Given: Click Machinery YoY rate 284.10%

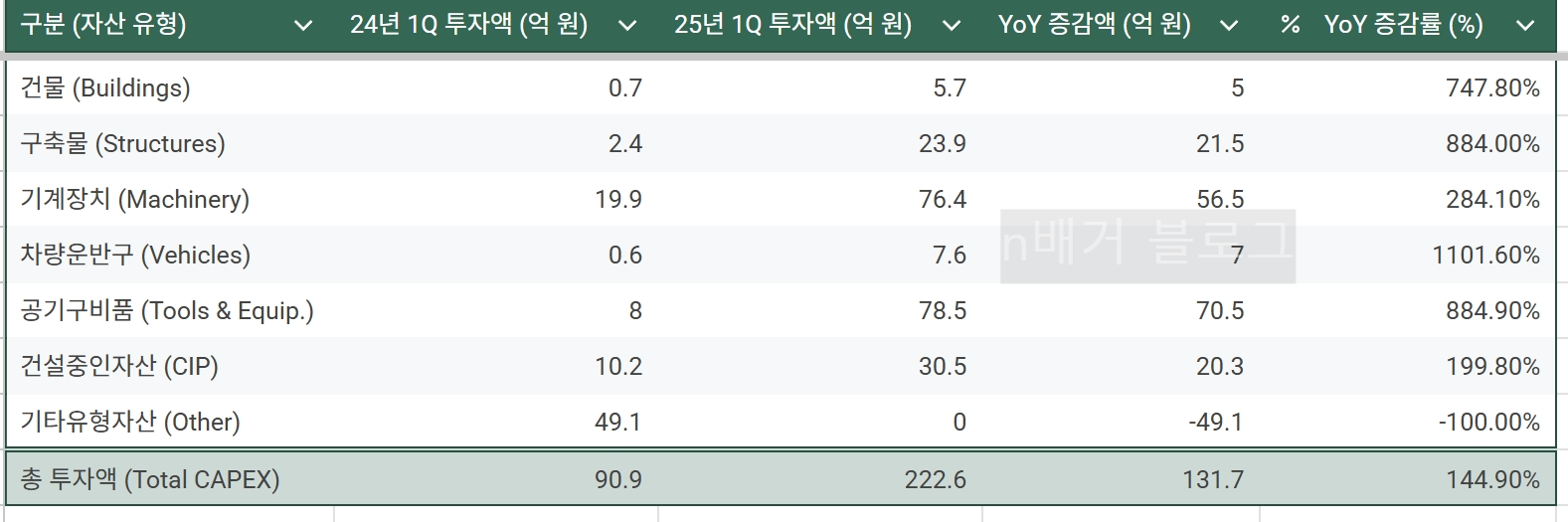Looking at the screenshot, I should click(1492, 199).
